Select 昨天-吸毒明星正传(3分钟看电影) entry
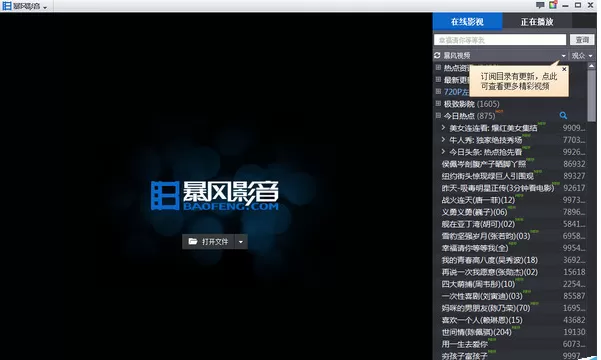 (x=513, y=188)
